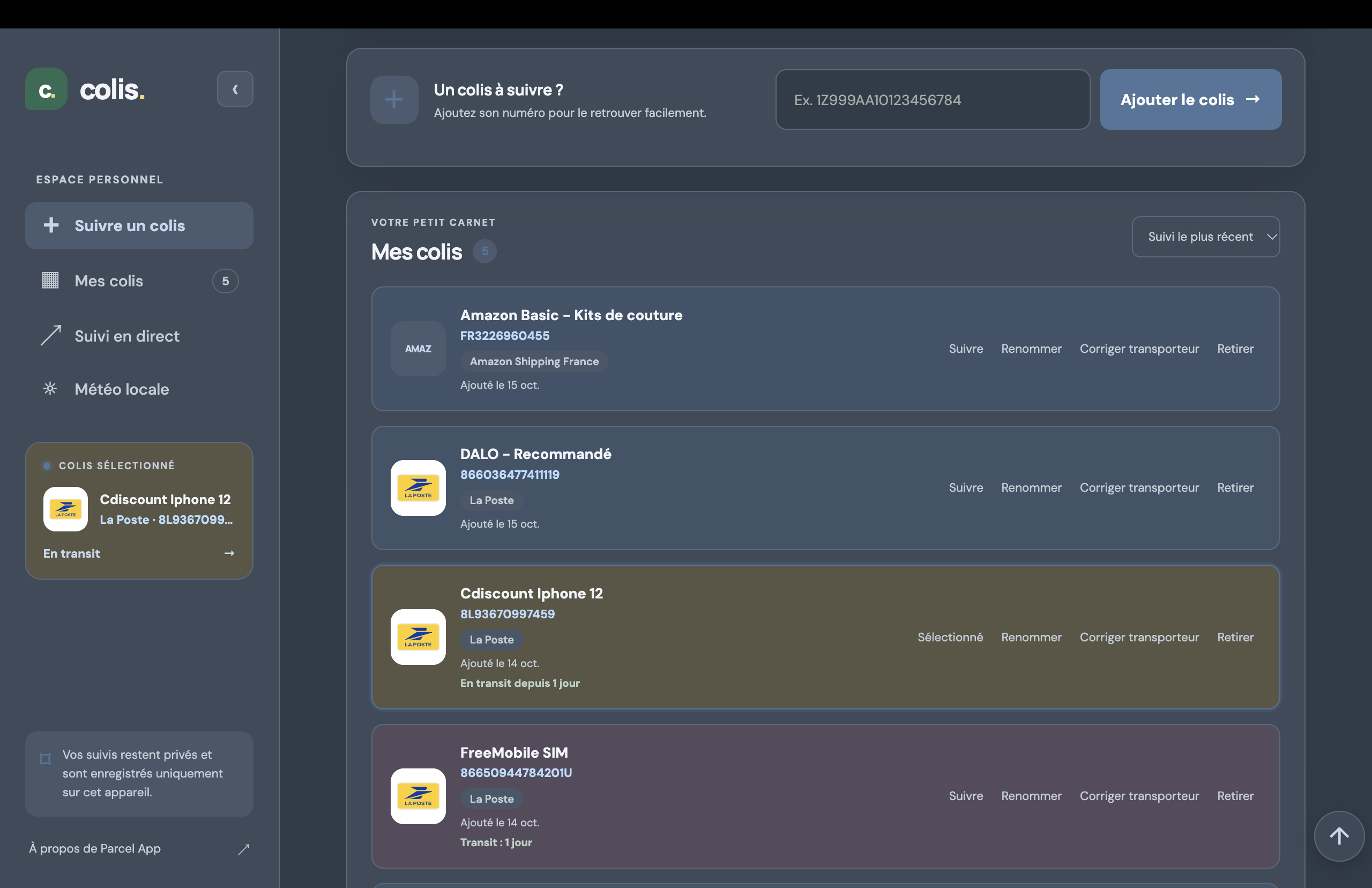This screenshot has width=1372, height=888.
Task: Click Suivre on the Amazon Basic parcel
Action: point(966,349)
